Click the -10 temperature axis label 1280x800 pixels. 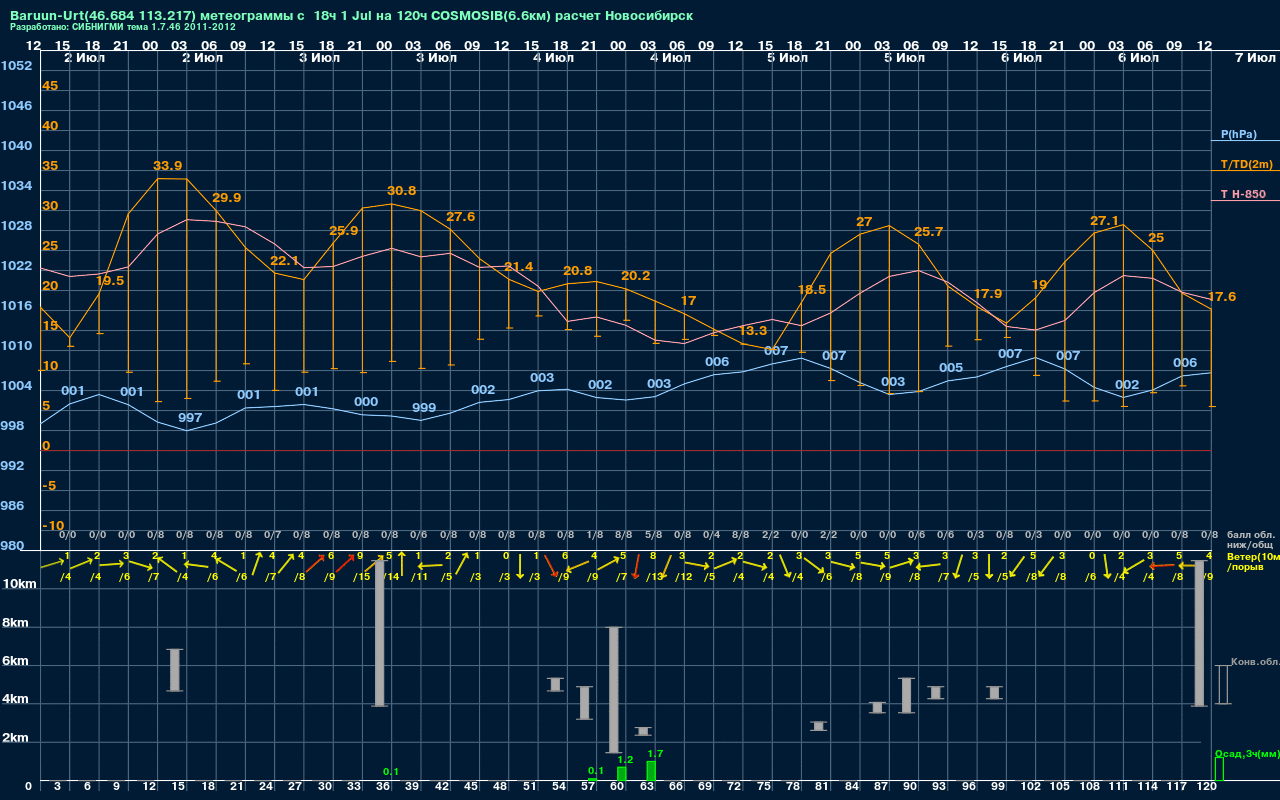click(53, 526)
